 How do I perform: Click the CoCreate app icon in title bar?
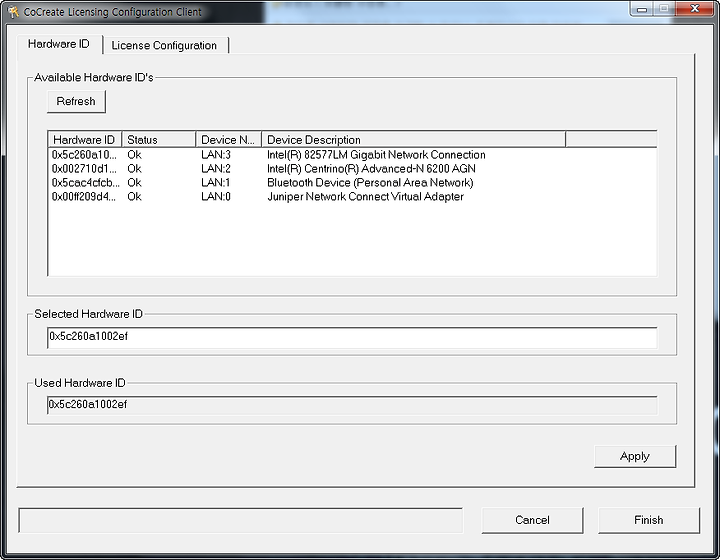tap(13, 11)
